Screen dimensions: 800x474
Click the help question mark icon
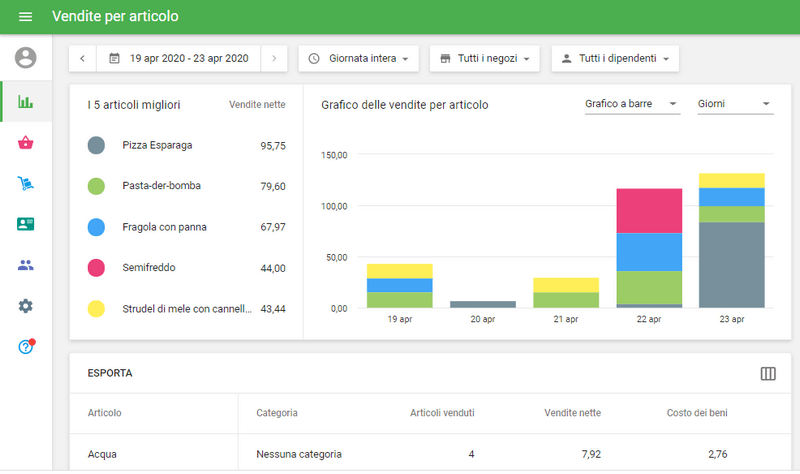tap(26, 347)
